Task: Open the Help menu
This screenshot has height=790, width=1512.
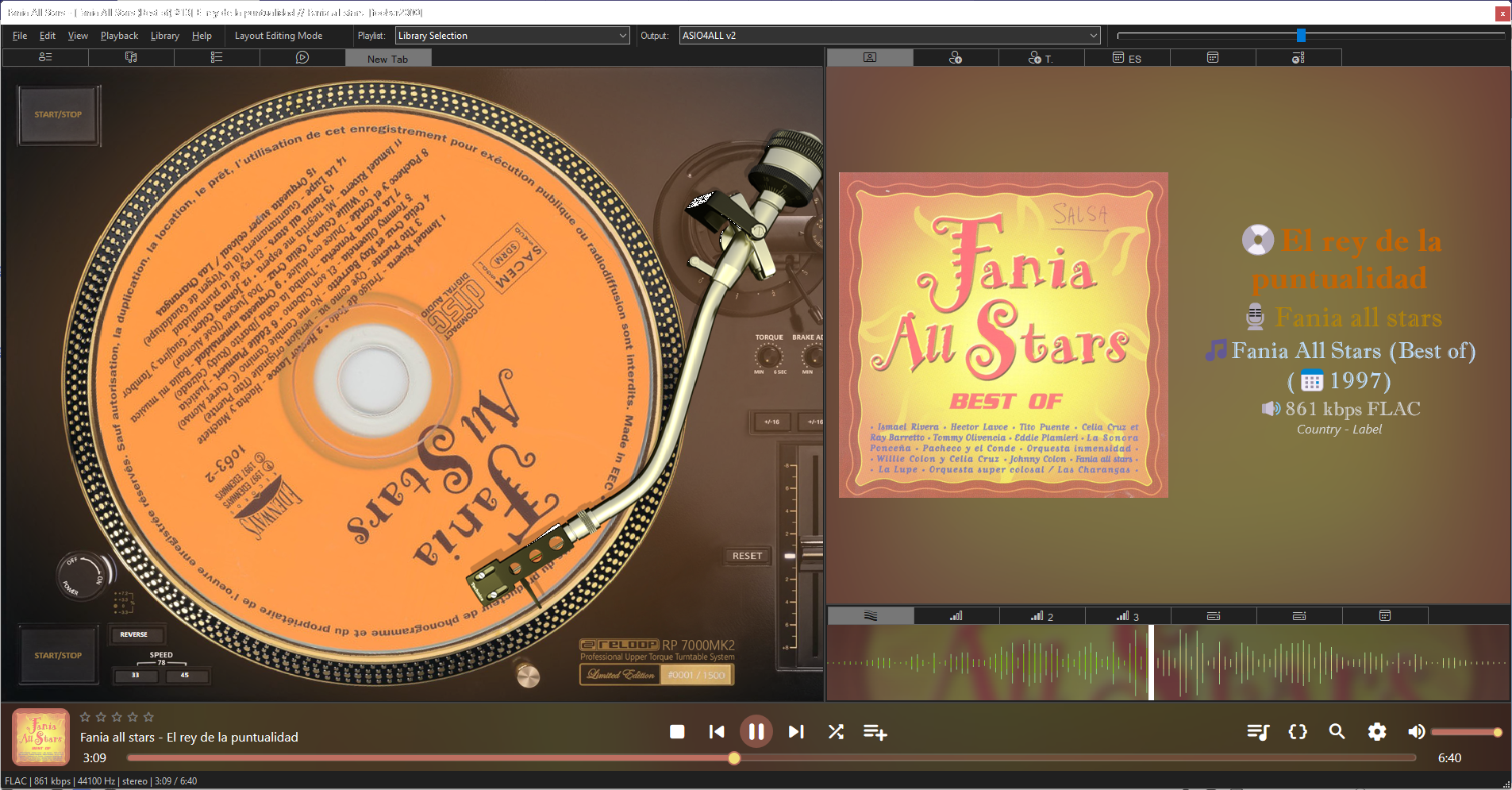Action: (202, 36)
